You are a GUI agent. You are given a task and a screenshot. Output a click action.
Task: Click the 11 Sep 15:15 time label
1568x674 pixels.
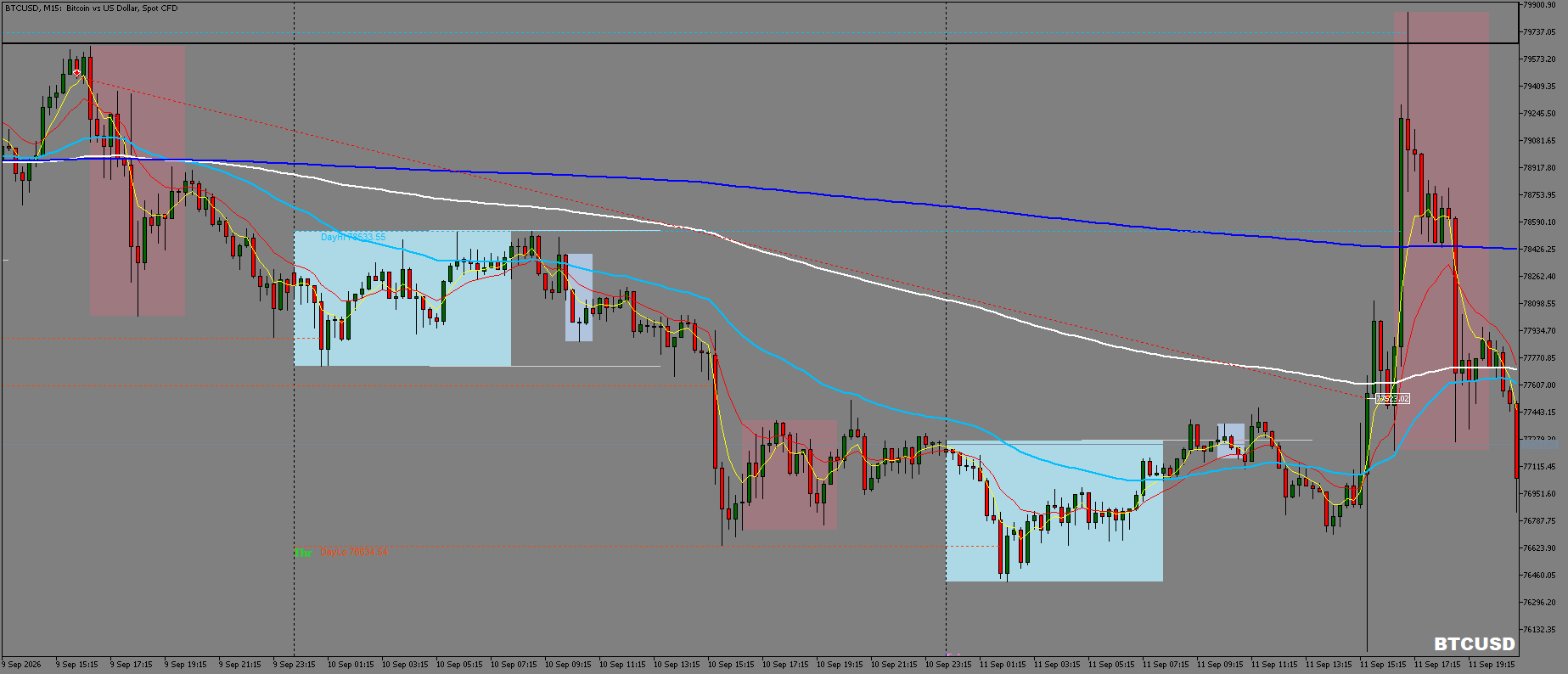point(1383,665)
